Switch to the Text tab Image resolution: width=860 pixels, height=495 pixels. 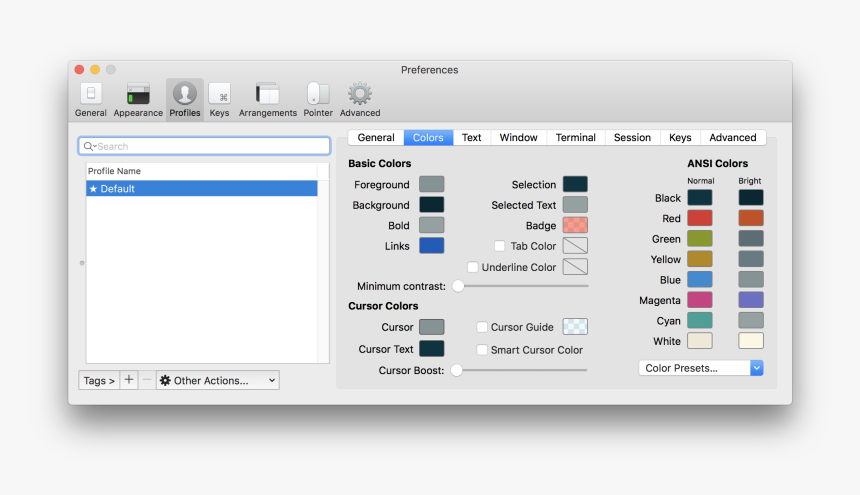pos(472,138)
